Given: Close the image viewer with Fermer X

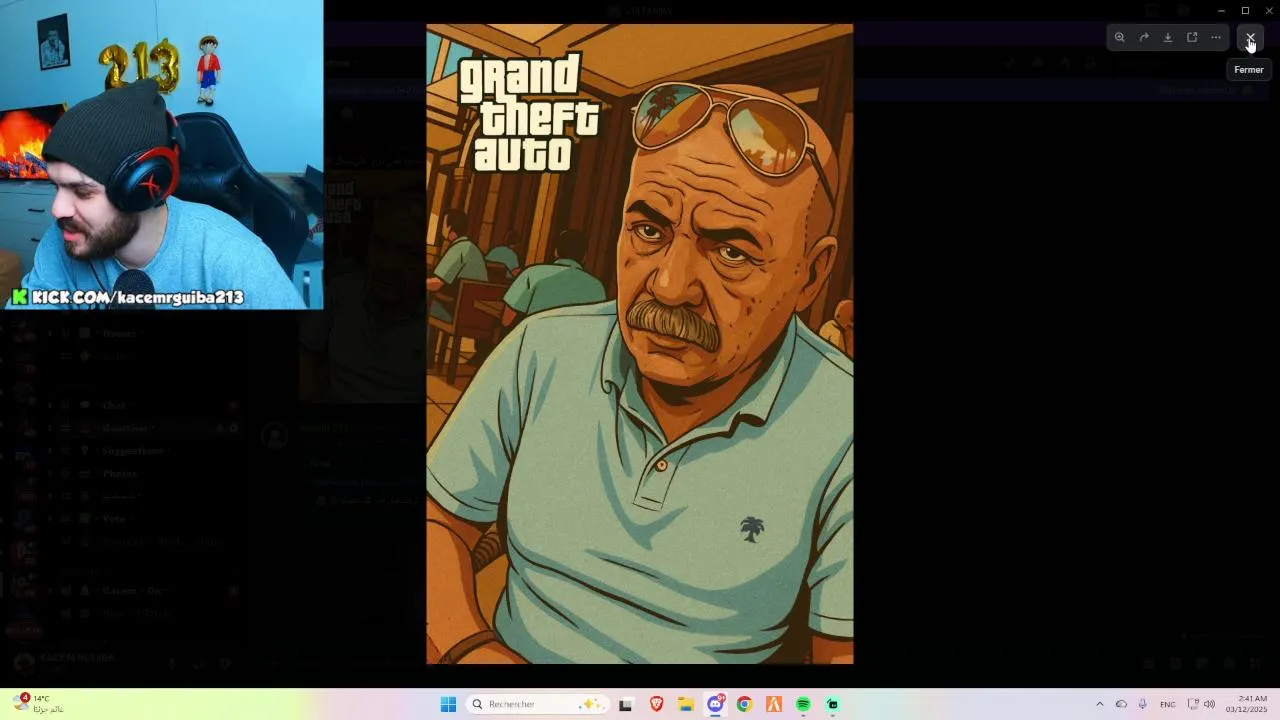Looking at the screenshot, I should tap(1250, 38).
